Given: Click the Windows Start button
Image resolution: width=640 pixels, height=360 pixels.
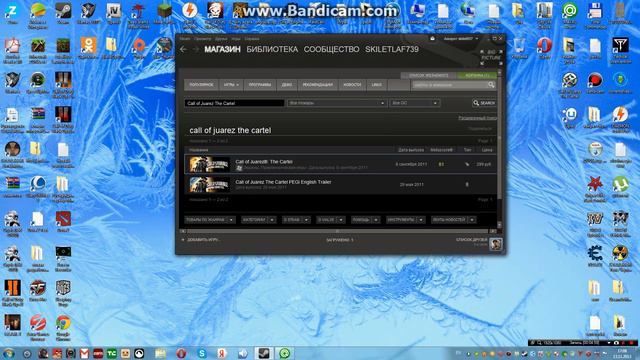Looking at the screenshot, I should coord(9,353).
